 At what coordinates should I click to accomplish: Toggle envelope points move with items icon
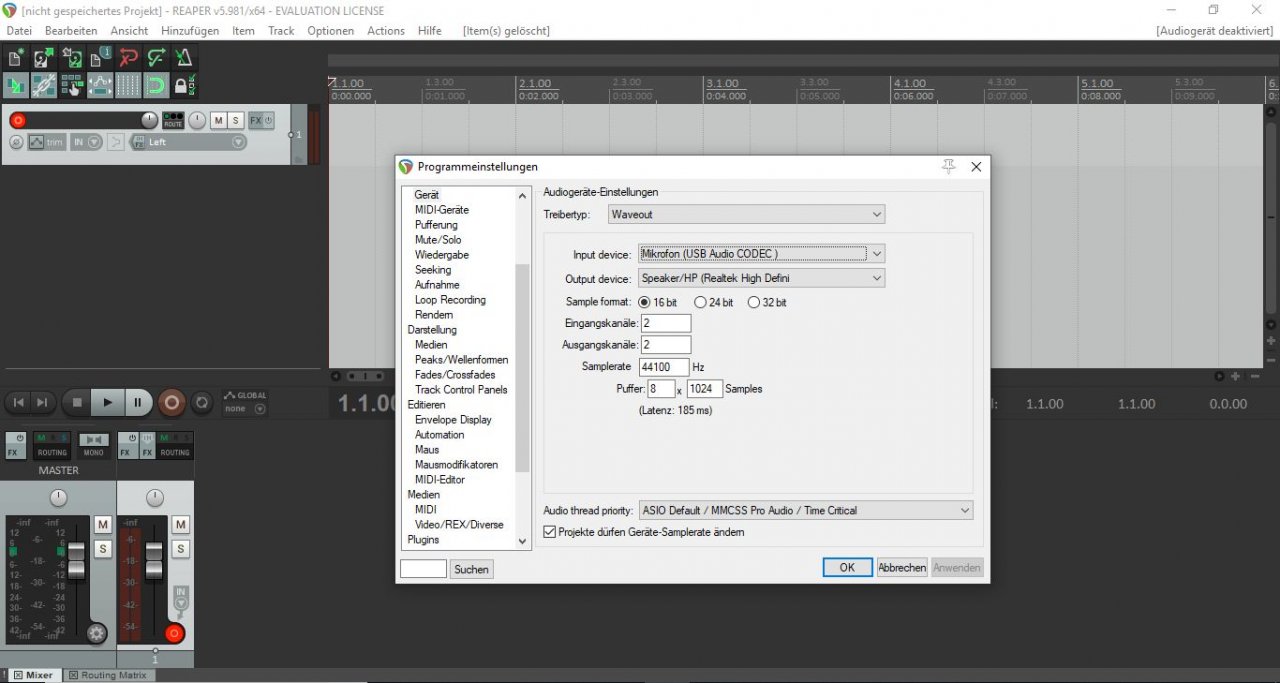click(100, 85)
